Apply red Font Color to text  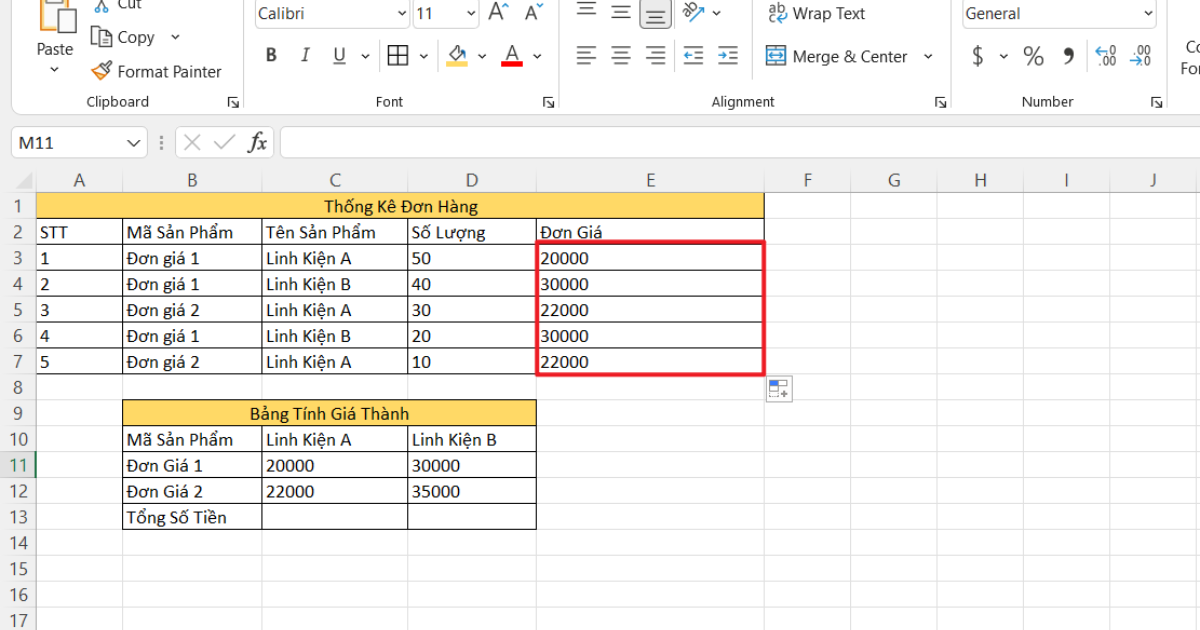(x=512, y=56)
